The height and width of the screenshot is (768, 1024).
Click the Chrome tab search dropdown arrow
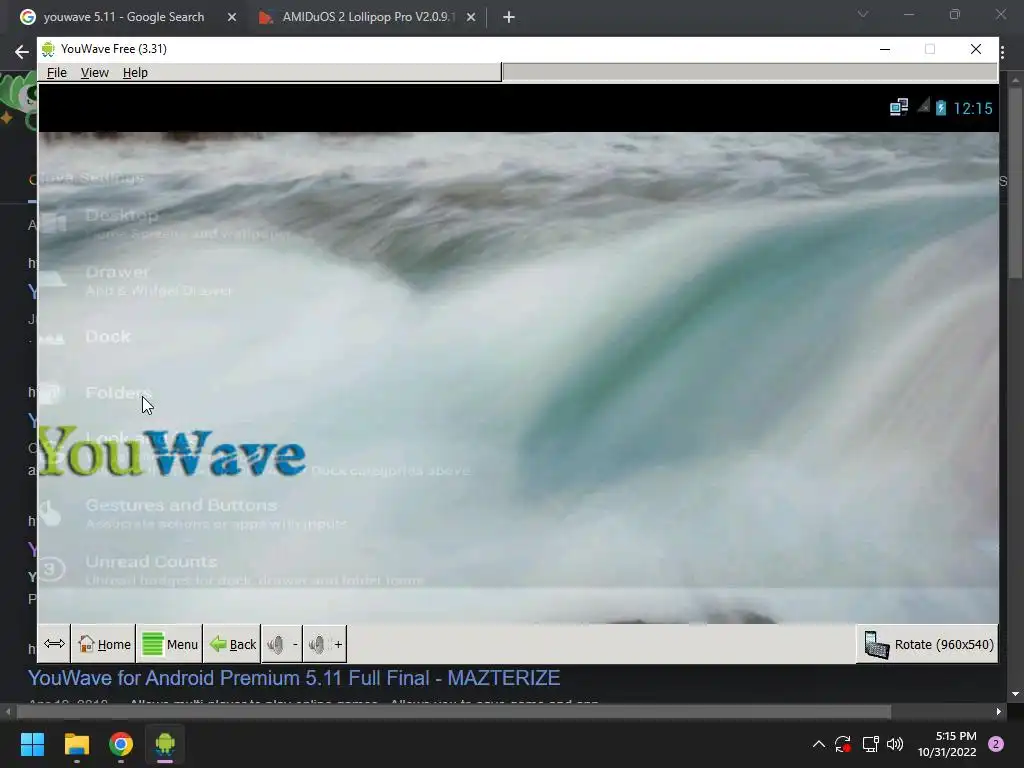click(x=863, y=14)
